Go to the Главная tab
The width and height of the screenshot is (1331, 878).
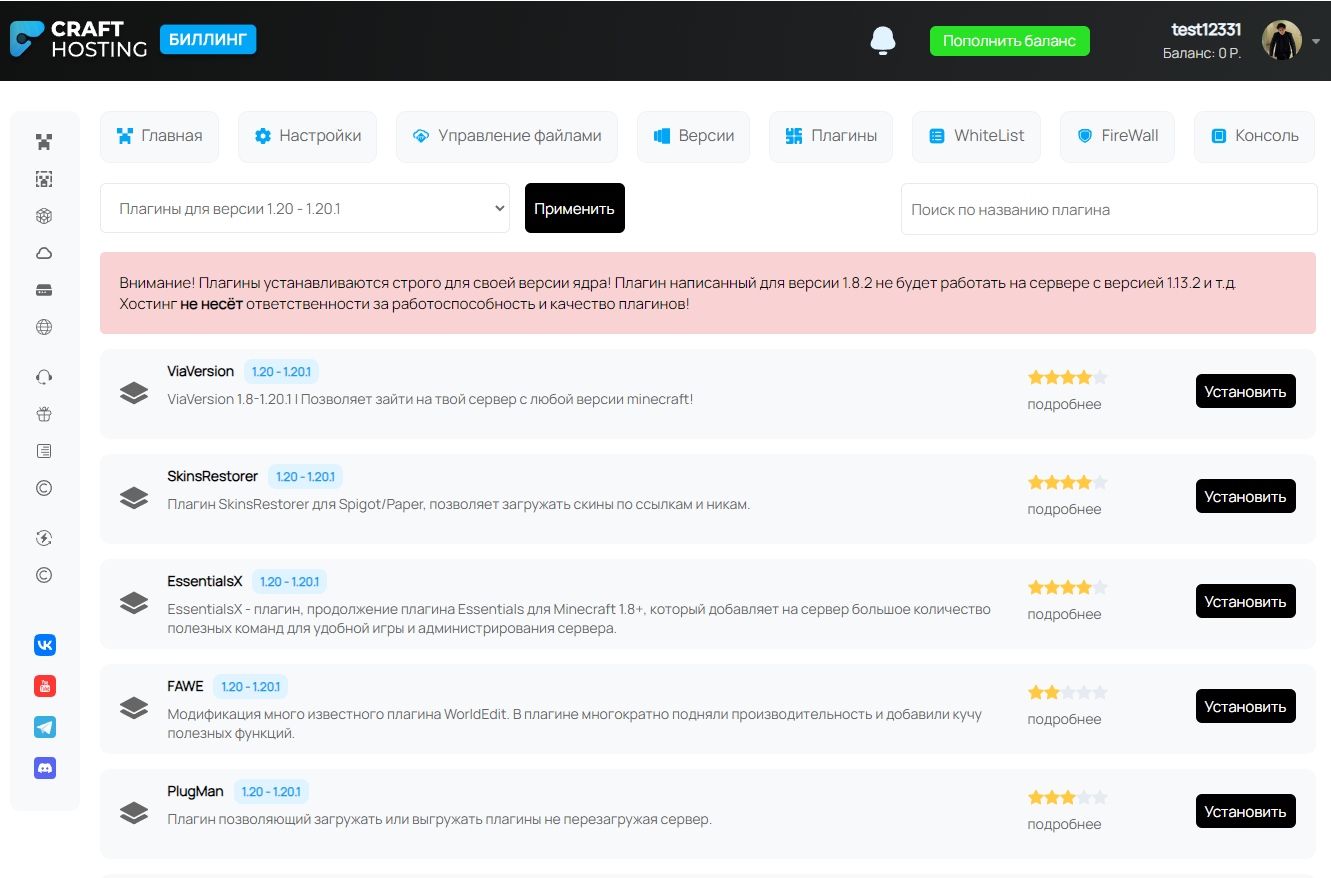click(160, 136)
